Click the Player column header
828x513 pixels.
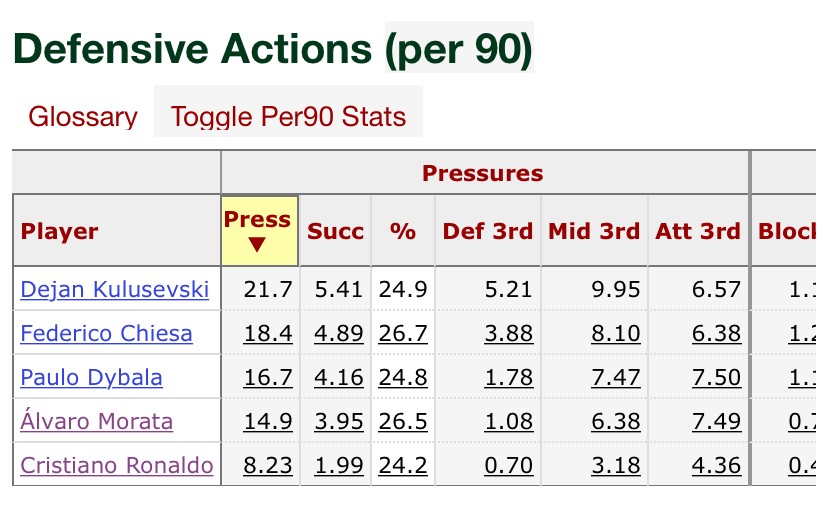60,232
